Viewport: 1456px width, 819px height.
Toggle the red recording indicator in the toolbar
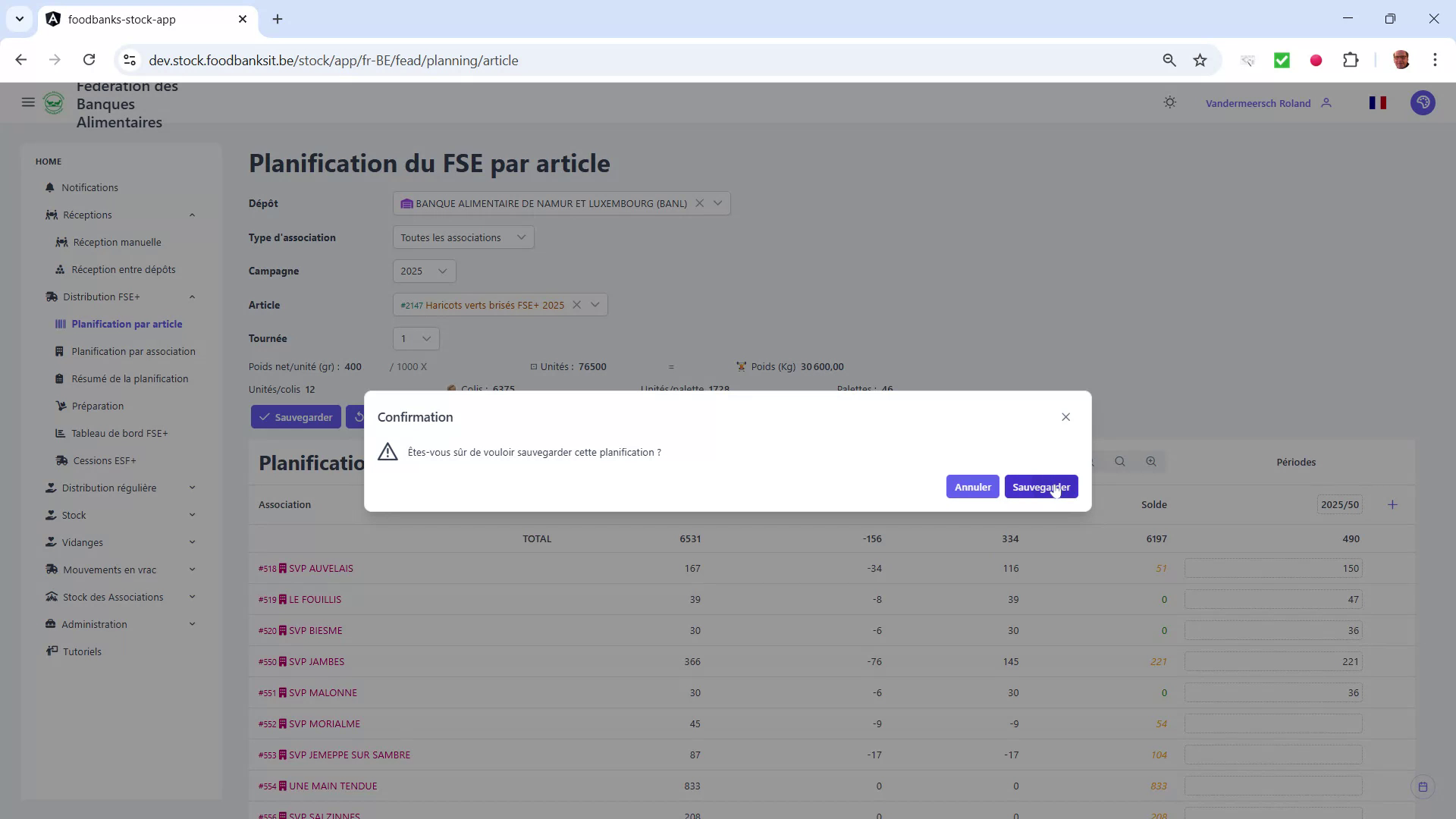coord(1316,60)
